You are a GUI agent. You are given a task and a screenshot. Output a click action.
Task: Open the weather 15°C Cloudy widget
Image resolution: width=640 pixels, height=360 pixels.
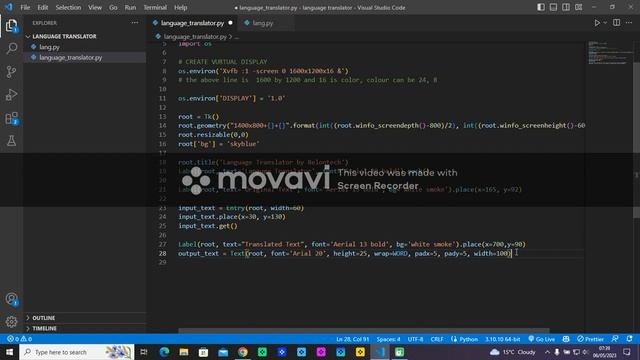513,352
